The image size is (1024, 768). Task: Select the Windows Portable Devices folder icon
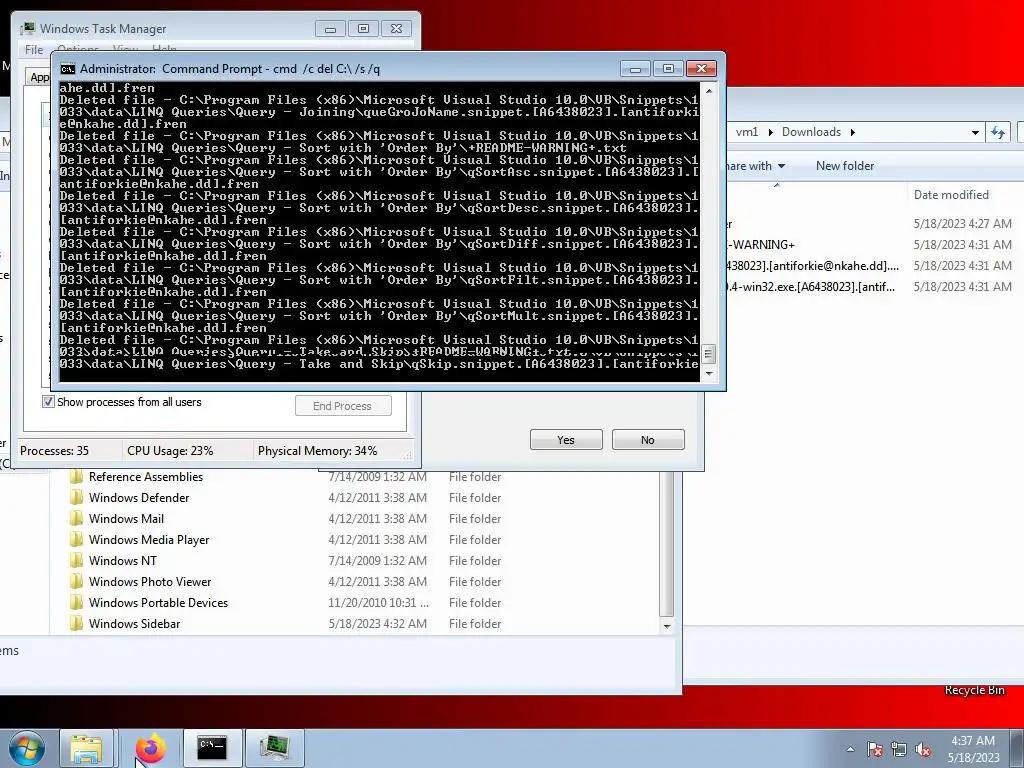(76, 602)
